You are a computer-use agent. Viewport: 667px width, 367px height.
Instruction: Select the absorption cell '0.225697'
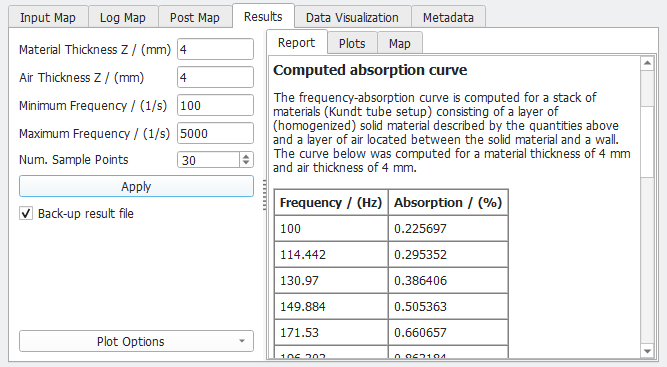coord(448,228)
